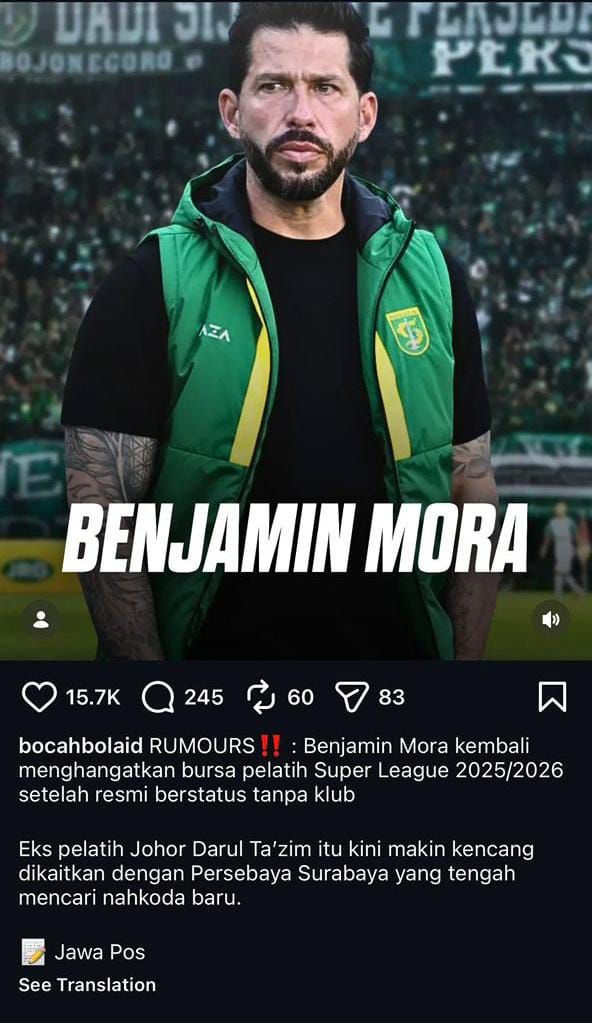Open comments via the speech bubble icon
Screen dimensions: 592x1023
(158, 697)
